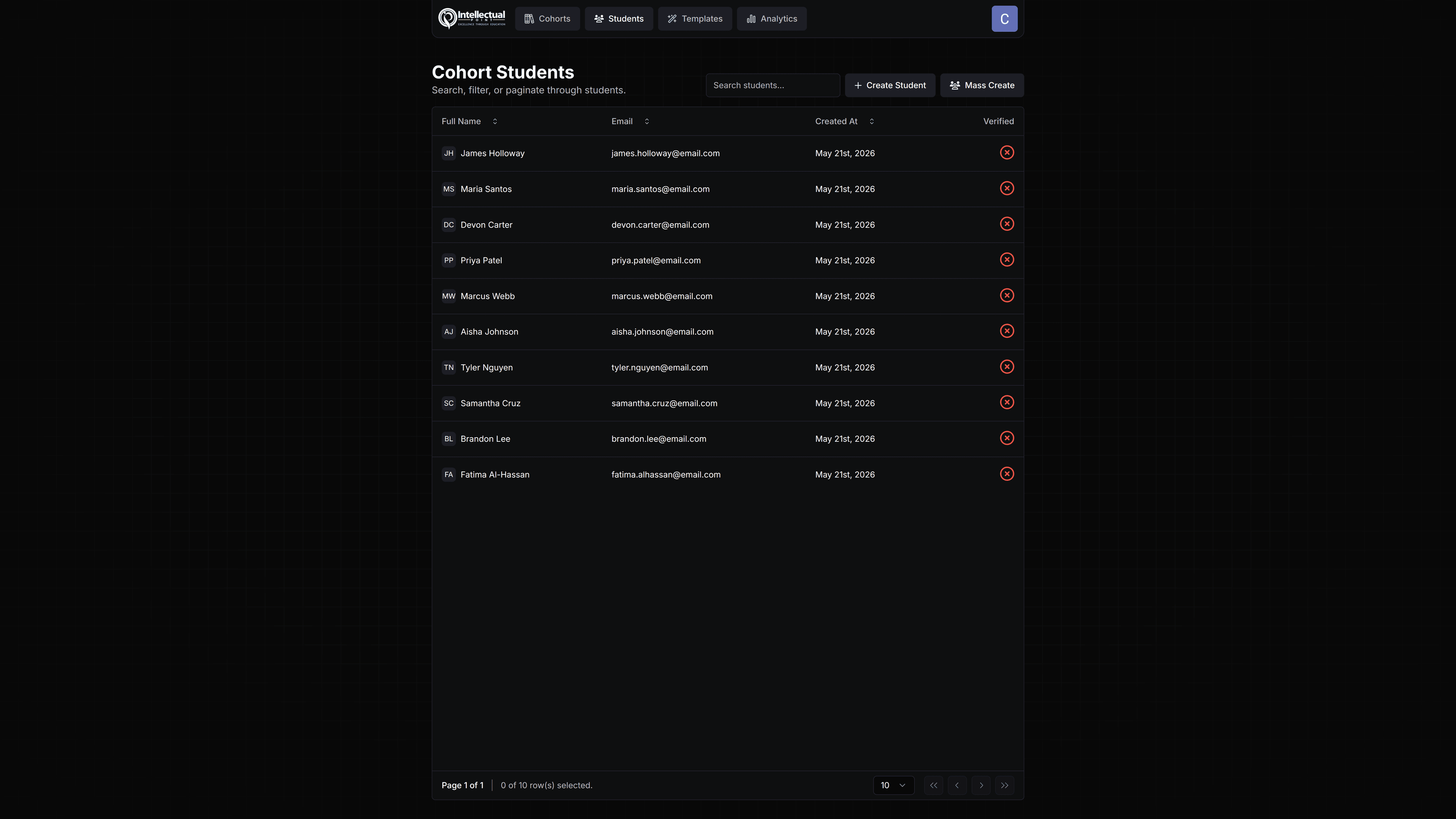The image size is (1456, 819).
Task: Click the Create Student button
Action: point(890,85)
